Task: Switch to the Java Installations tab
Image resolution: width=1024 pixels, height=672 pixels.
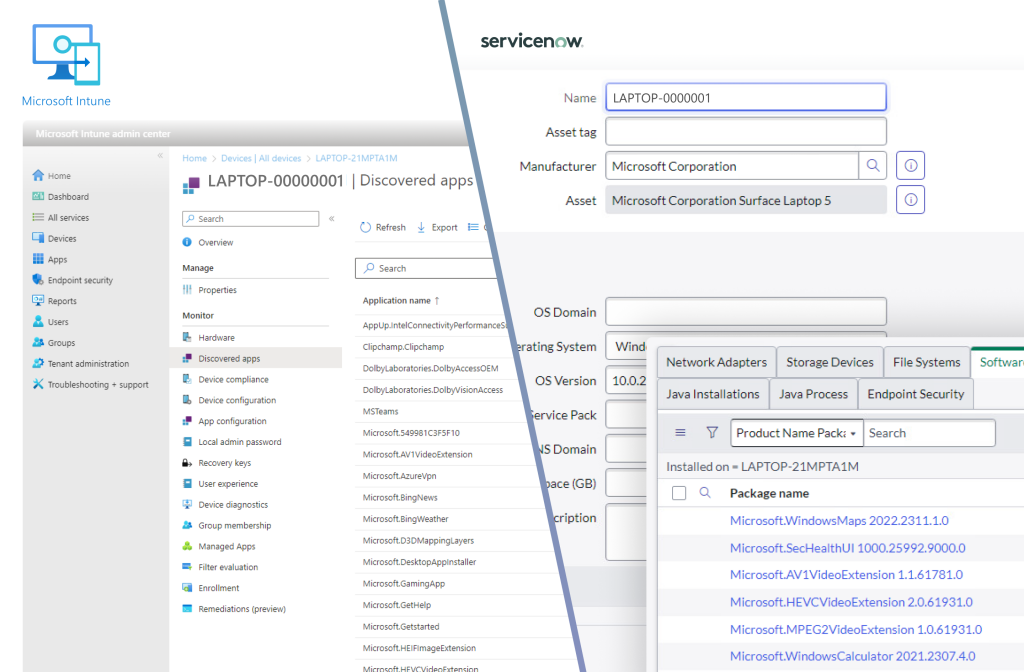Action: (712, 394)
